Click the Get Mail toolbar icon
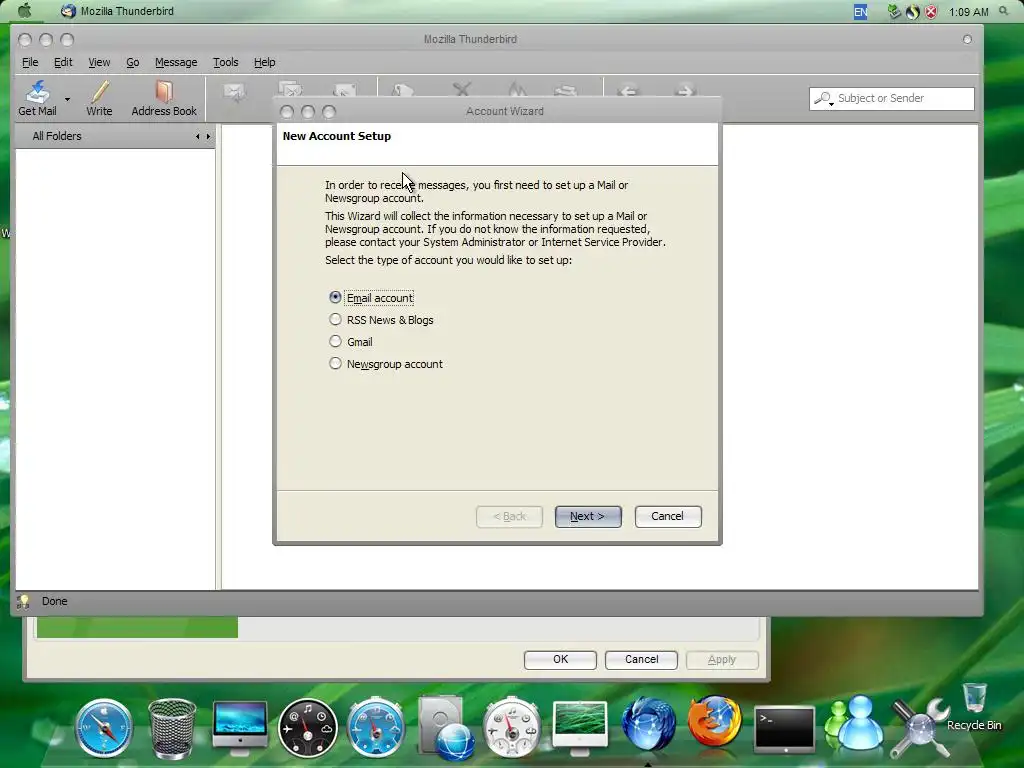Image resolution: width=1024 pixels, height=768 pixels. [x=37, y=91]
